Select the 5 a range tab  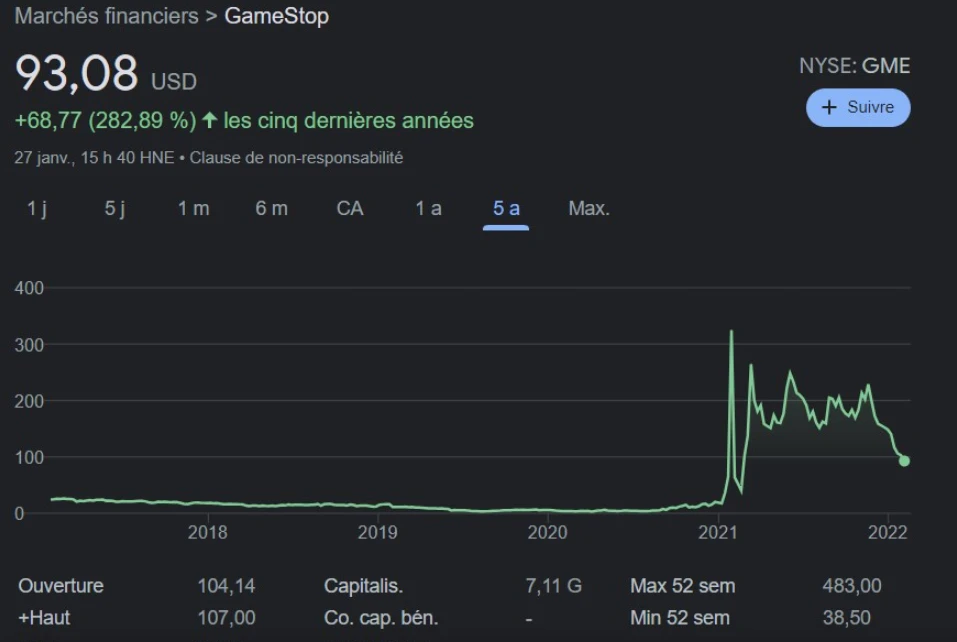506,208
